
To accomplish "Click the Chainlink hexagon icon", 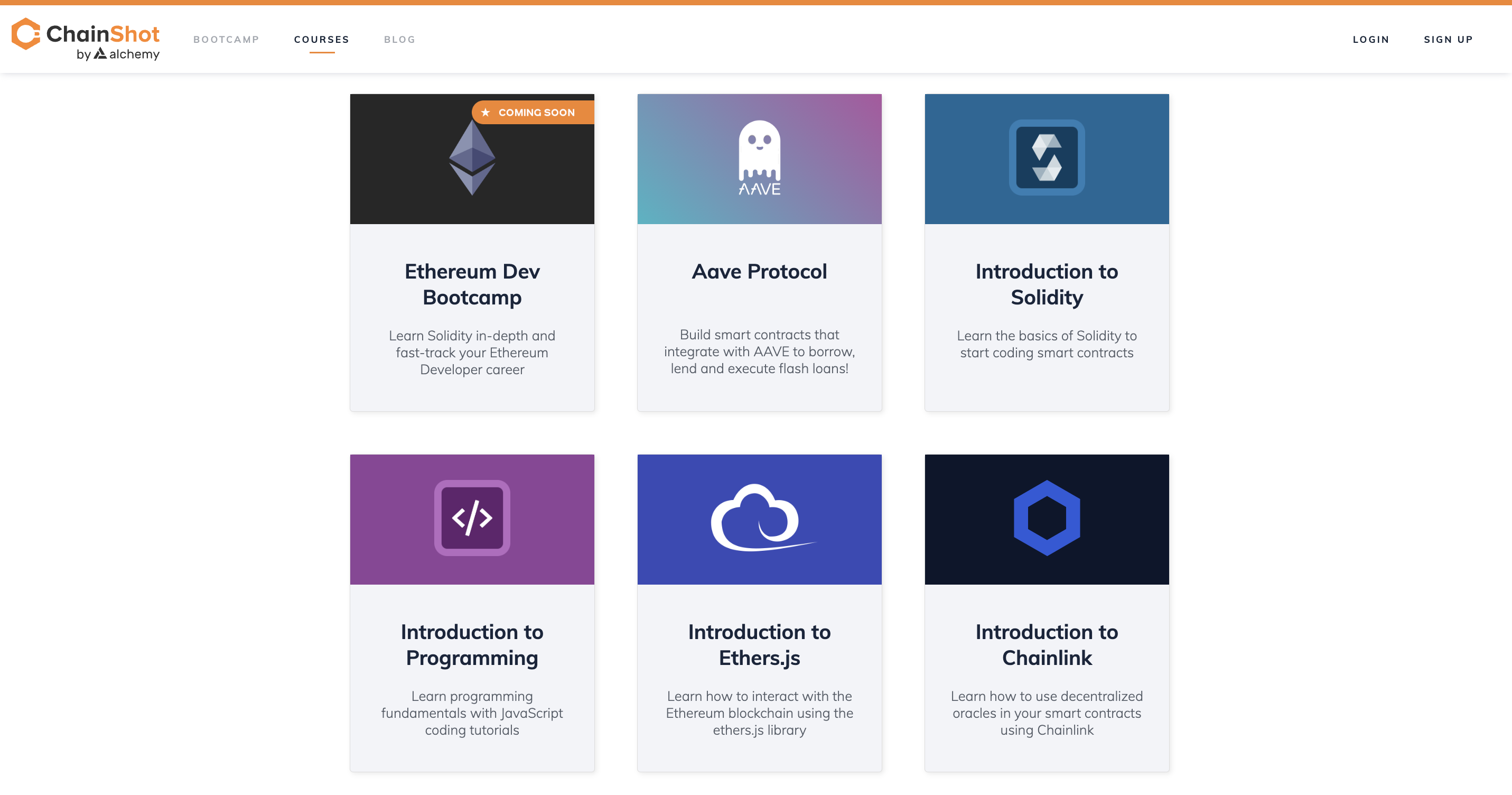I will [1047, 518].
